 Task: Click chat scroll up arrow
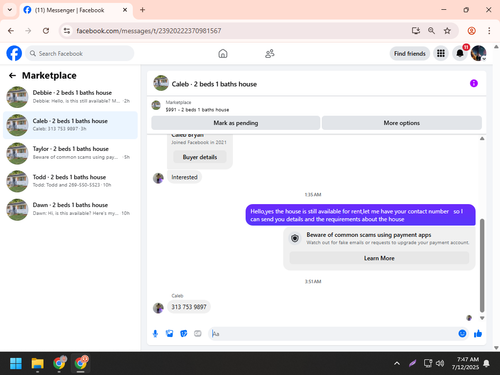pos(482,139)
